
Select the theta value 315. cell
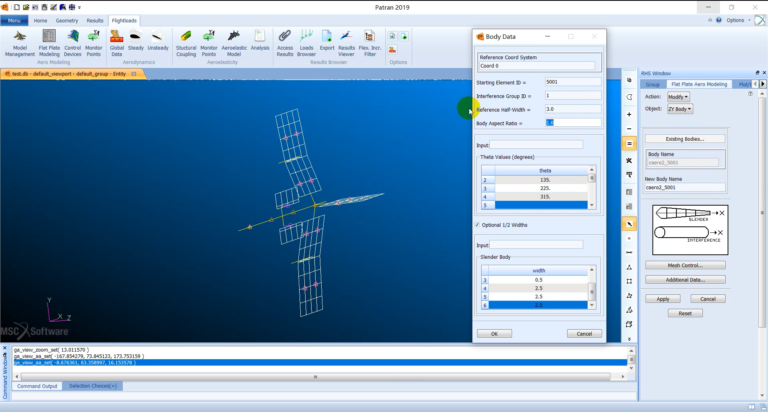point(541,196)
